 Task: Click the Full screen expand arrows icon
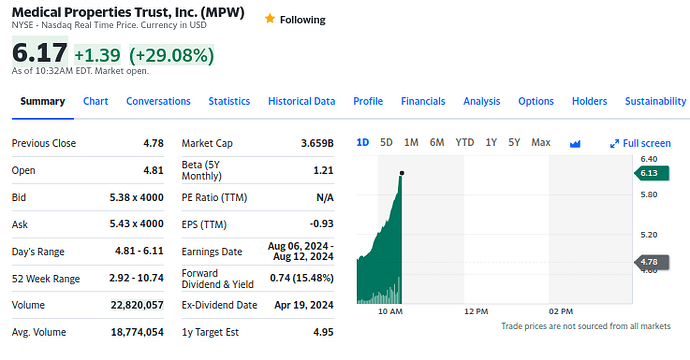614,143
